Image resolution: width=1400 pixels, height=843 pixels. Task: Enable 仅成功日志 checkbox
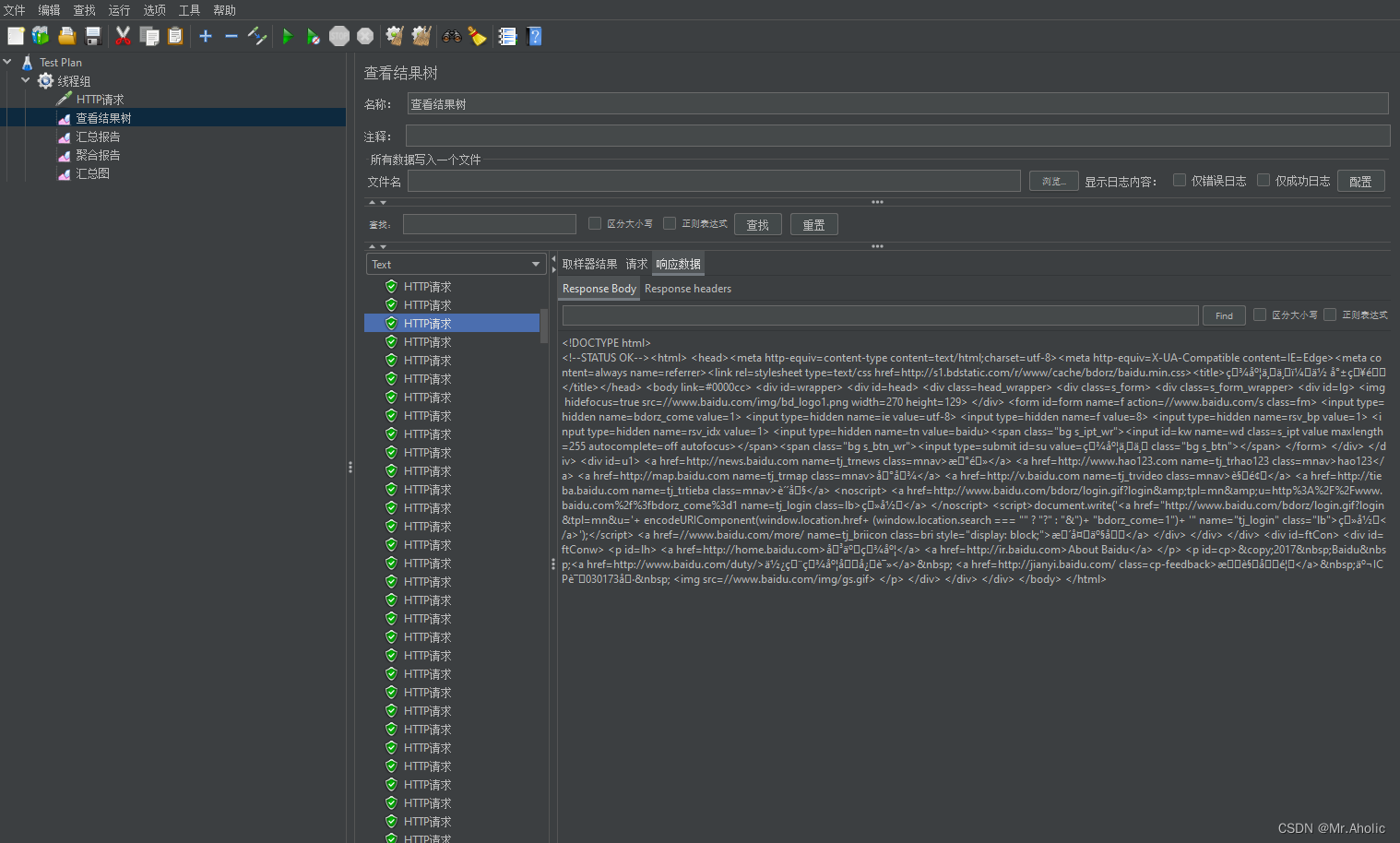[1264, 180]
